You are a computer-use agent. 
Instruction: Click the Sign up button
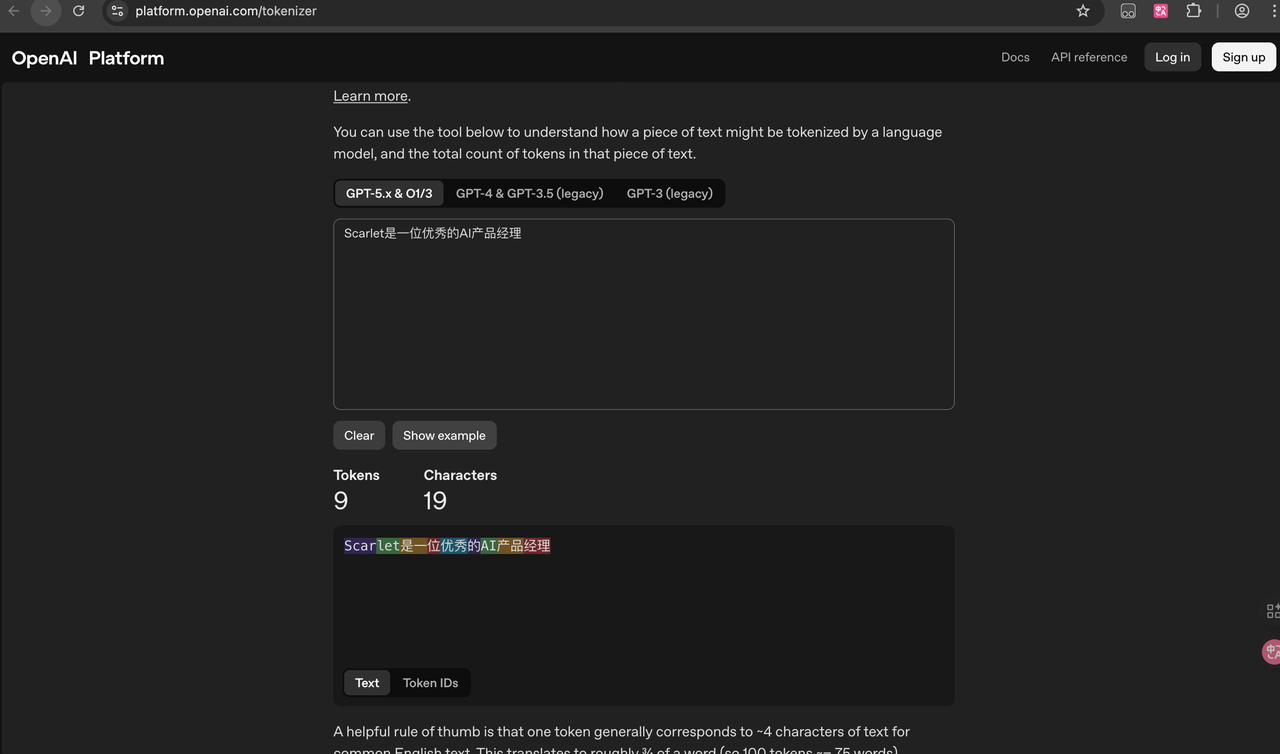[x=1244, y=57]
